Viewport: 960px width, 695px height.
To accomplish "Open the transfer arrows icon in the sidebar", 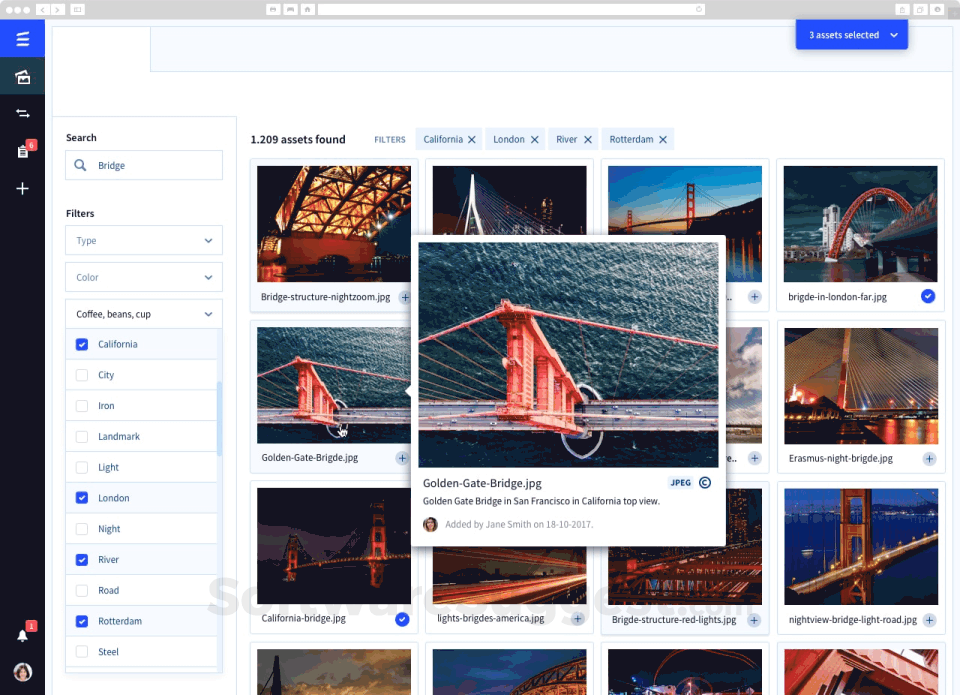I will 22,114.
